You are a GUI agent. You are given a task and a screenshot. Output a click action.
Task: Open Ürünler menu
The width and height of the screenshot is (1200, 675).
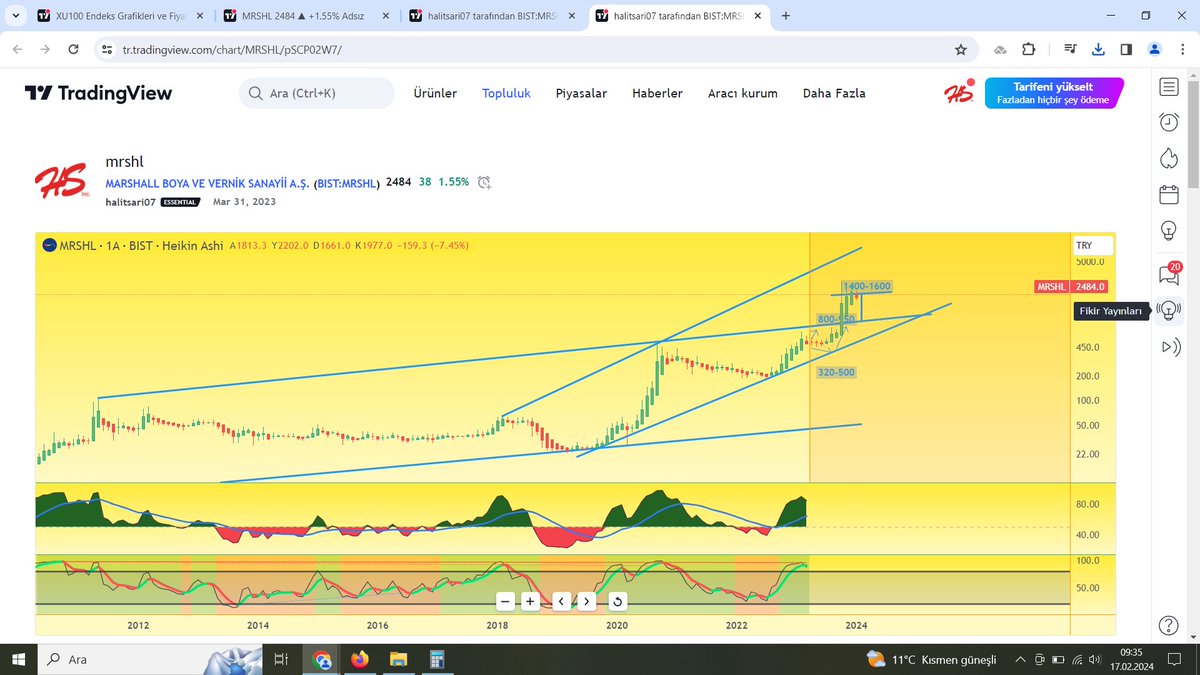[x=435, y=93]
